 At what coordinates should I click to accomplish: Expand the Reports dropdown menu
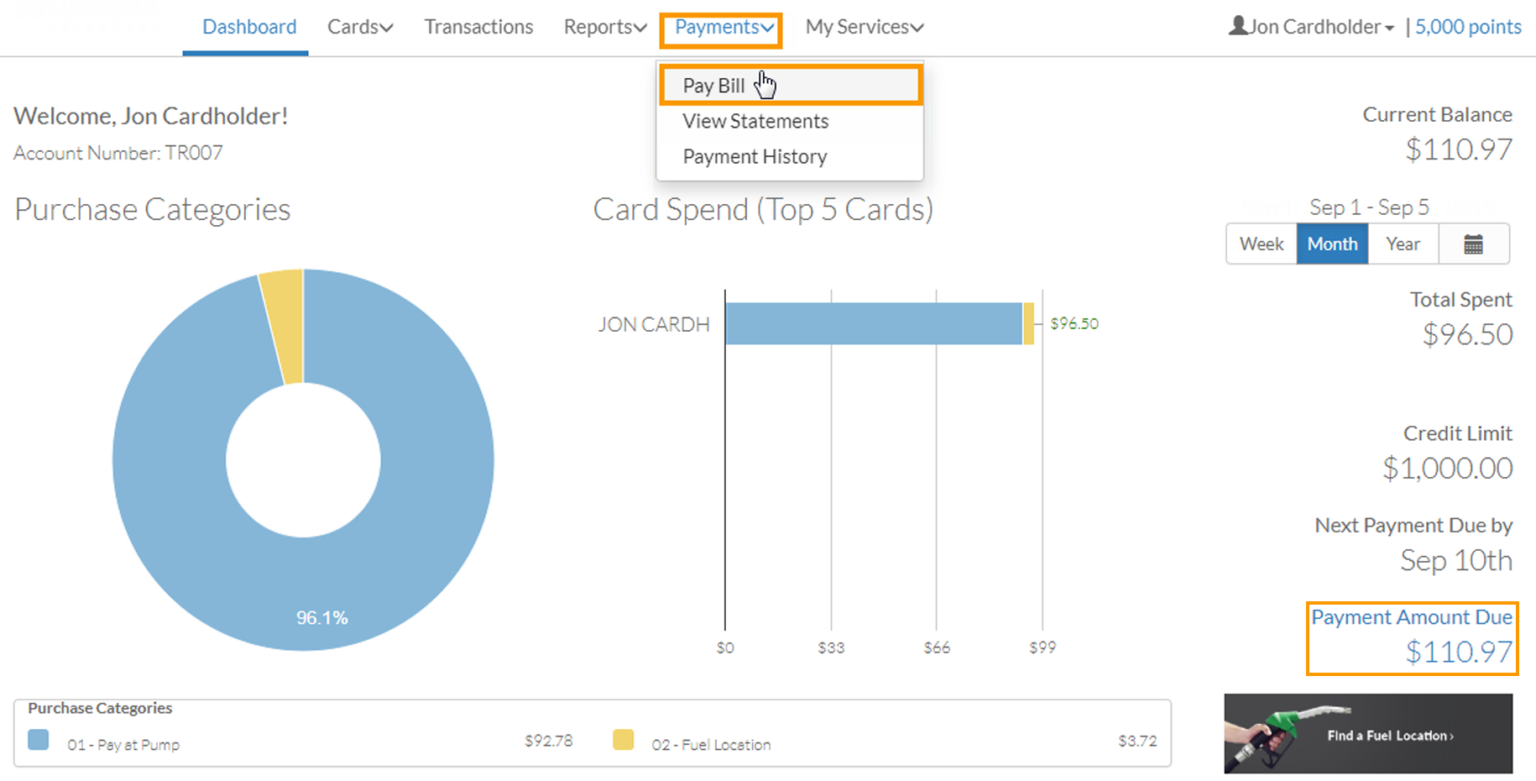(604, 27)
